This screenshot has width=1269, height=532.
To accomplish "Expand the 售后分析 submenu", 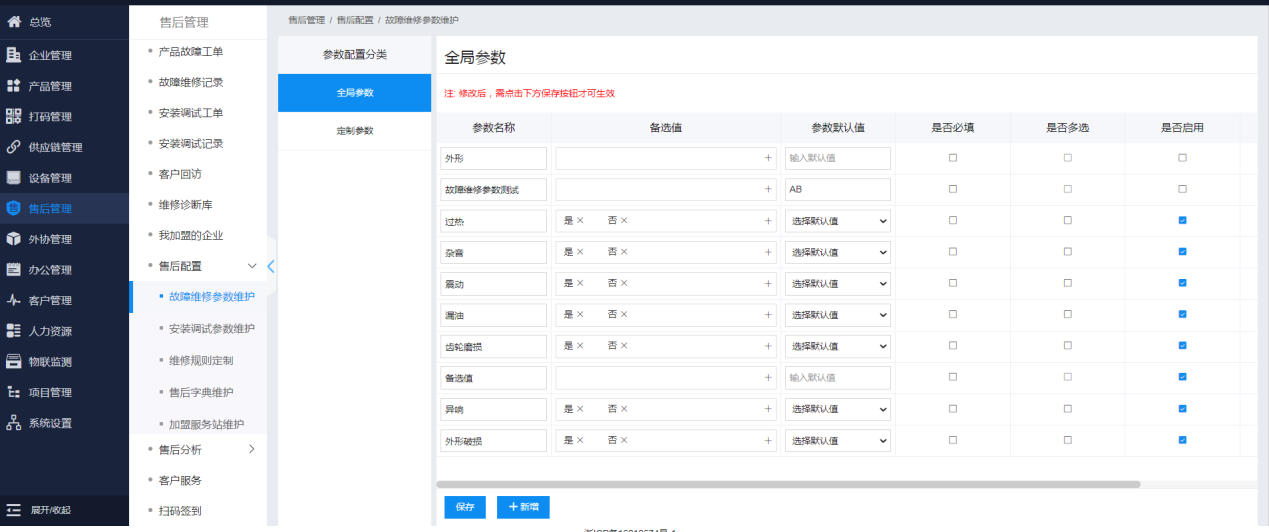I will coord(252,449).
